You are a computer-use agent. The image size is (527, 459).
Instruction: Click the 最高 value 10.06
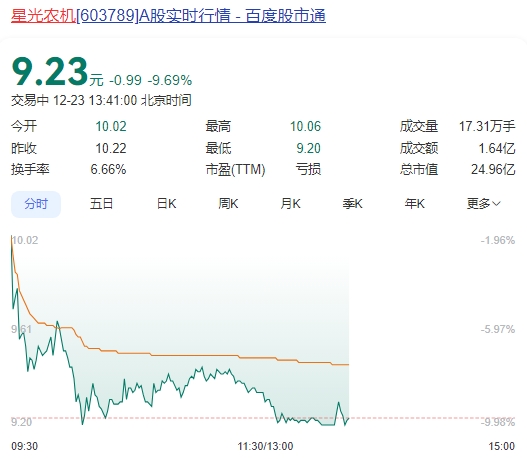pos(306,126)
